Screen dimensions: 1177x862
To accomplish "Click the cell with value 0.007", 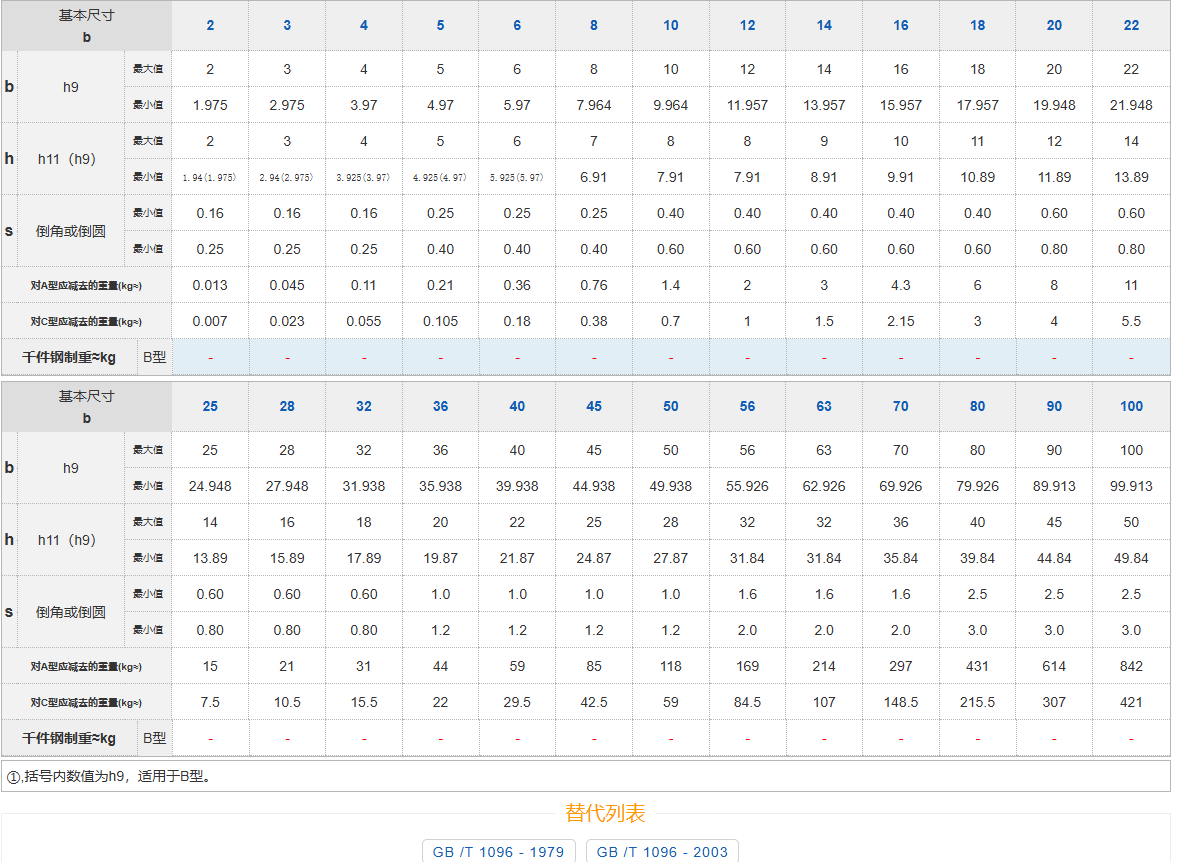I will [x=210, y=321].
